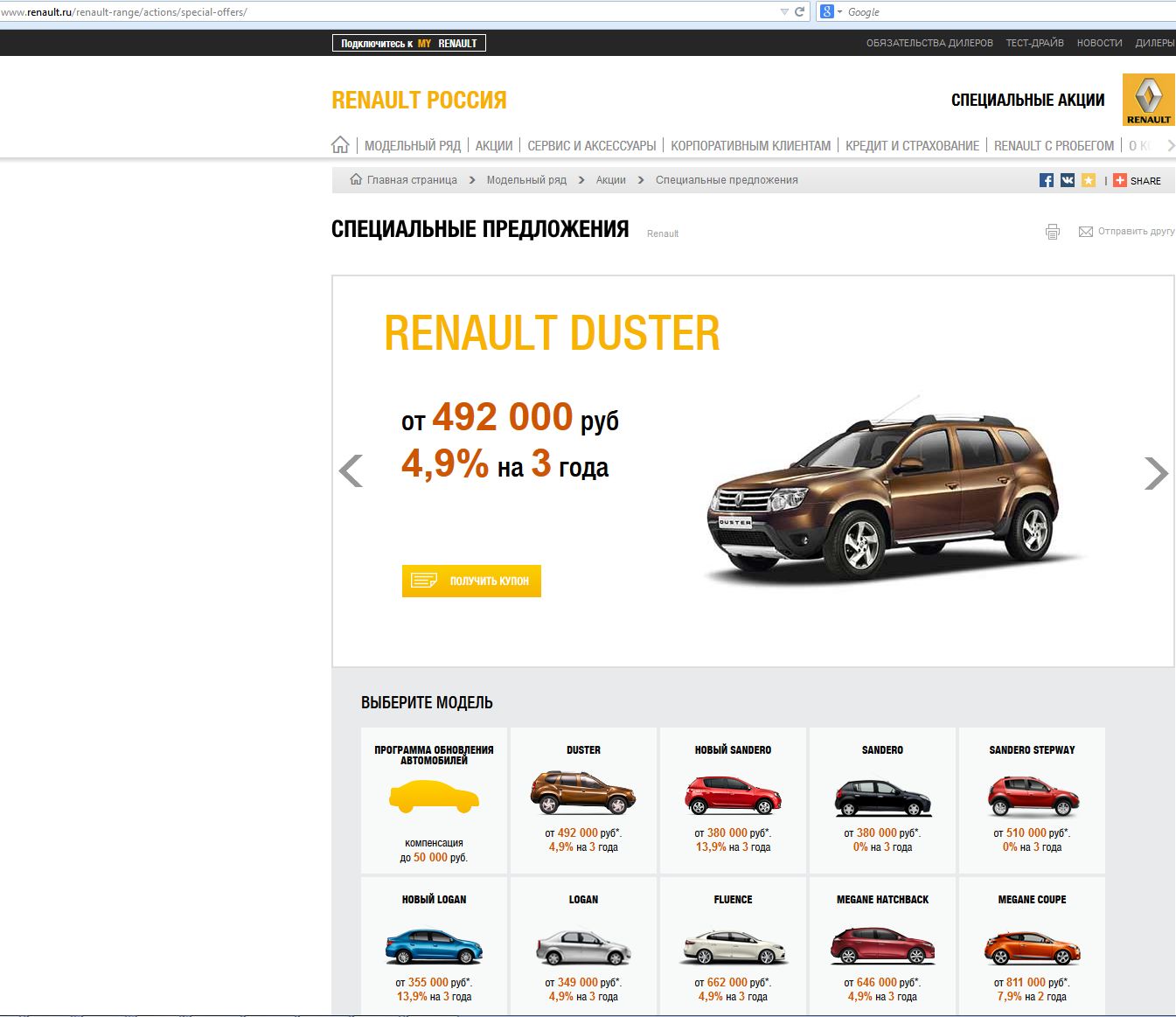Image resolution: width=1176 pixels, height=1017 pixels.
Task: Click the envelope send-to-friend icon
Action: [x=1086, y=232]
